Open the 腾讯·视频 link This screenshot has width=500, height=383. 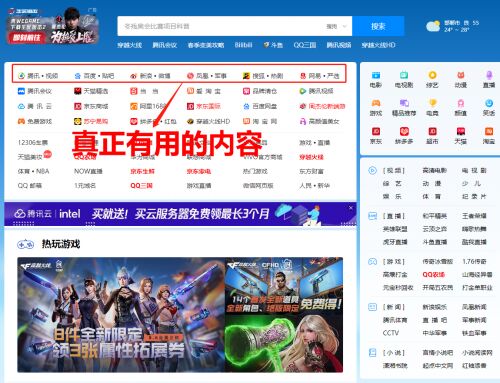click(x=38, y=76)
